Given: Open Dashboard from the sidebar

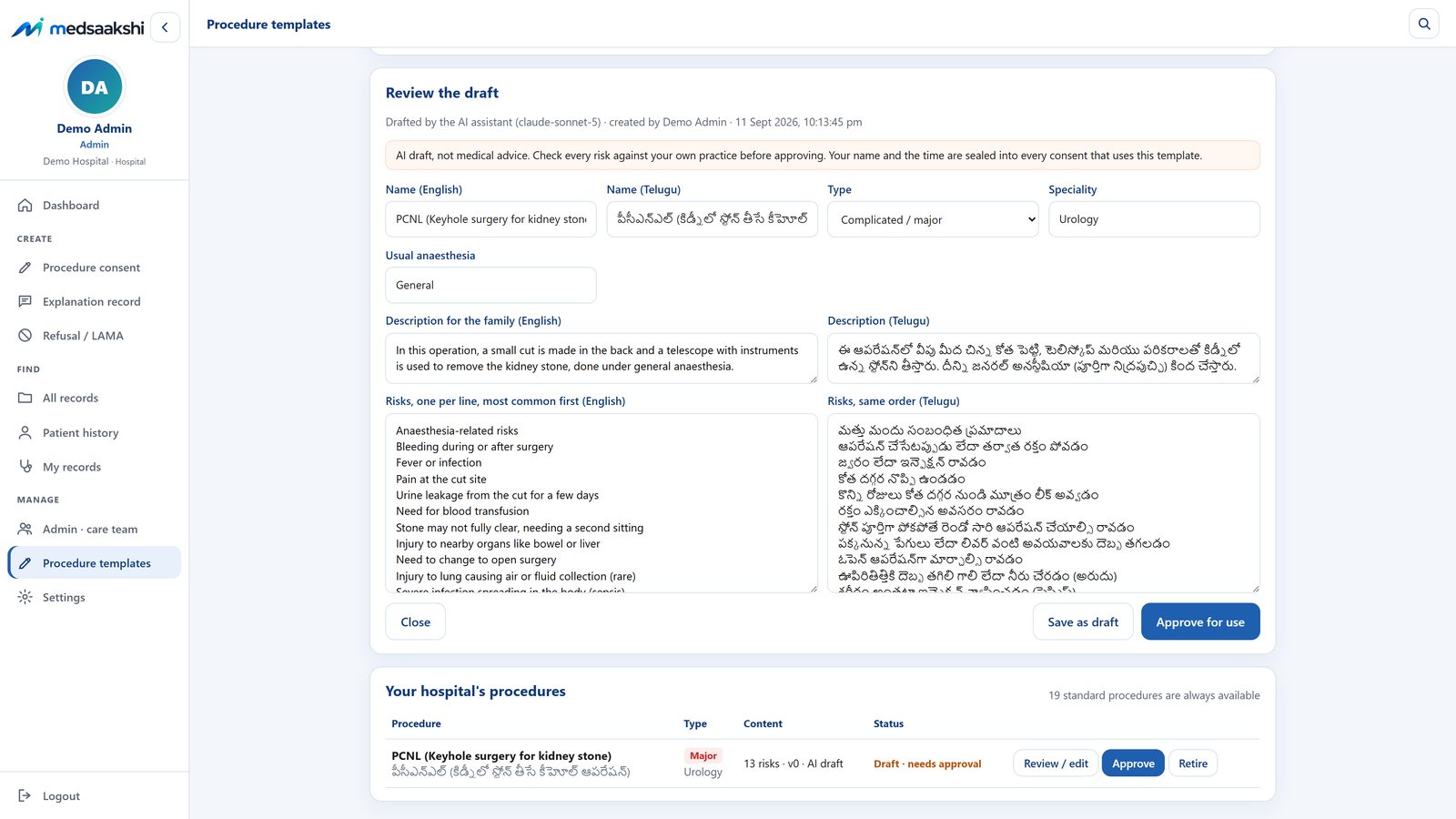Looking at the screenshot, I should tap(95, 206).
